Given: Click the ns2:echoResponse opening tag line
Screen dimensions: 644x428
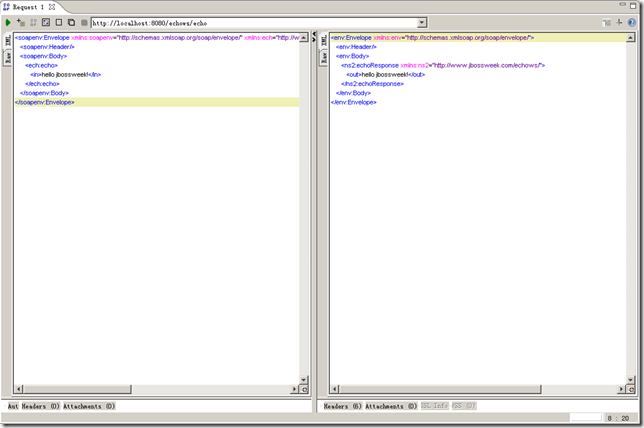Looking at the screenshot, I should [x=443, y=65].
